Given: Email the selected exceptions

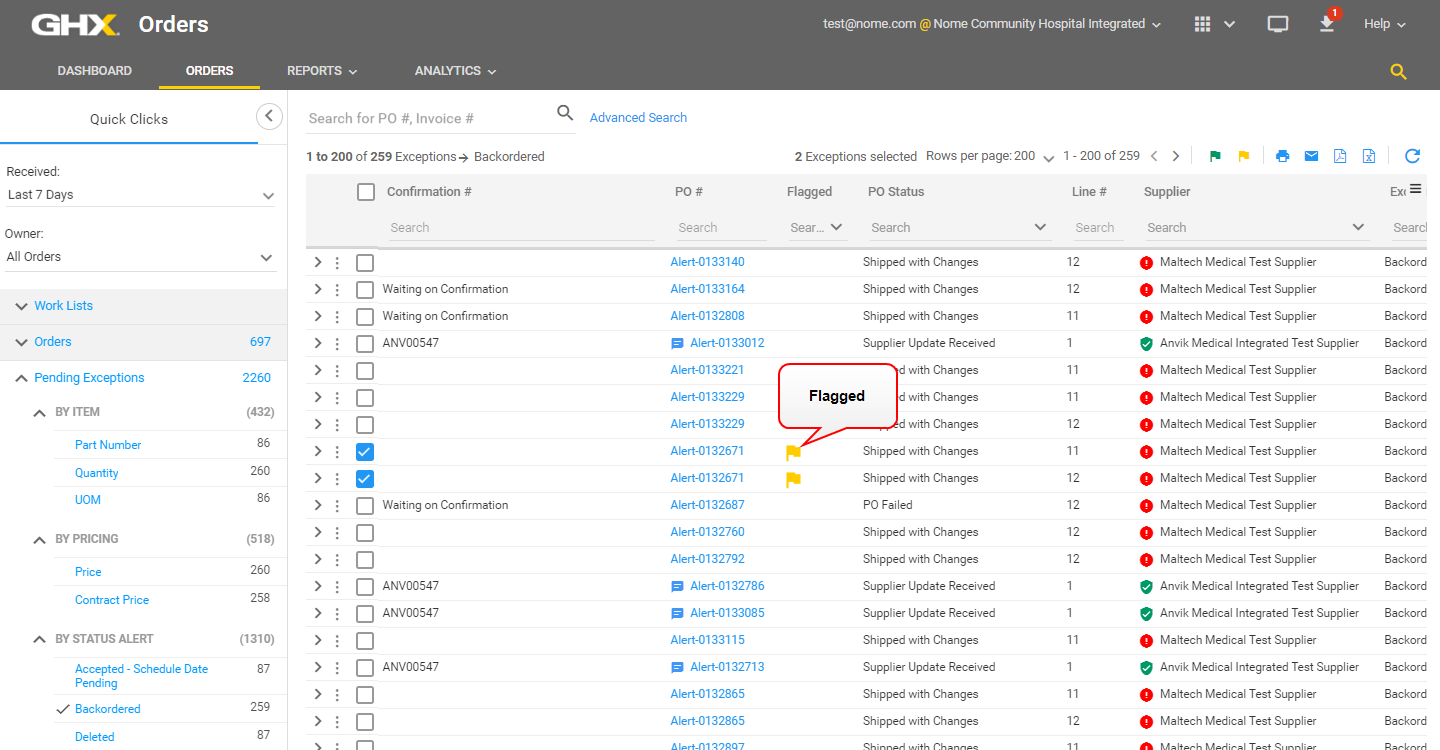Looking at the screenshot, I should point(1311,156).
